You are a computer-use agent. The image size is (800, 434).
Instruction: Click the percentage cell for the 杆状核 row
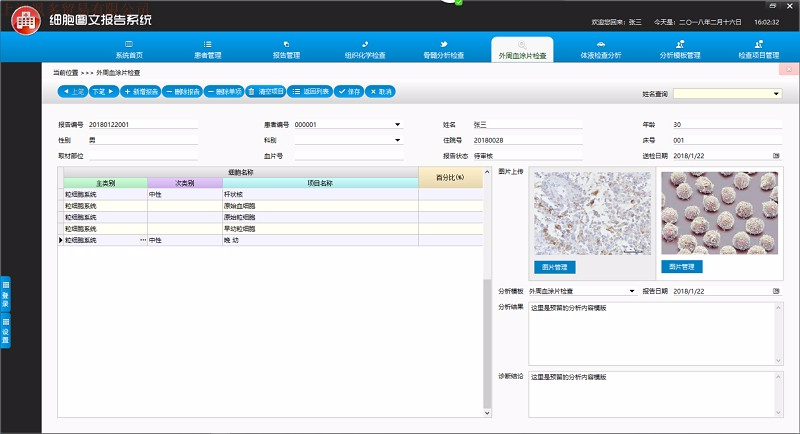tap(451, 194)
